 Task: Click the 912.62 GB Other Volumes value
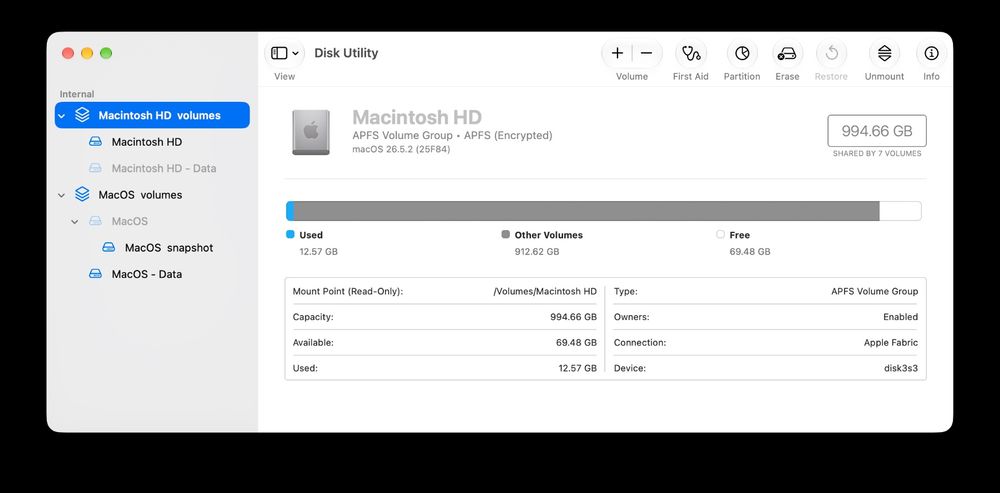(537, 252)
